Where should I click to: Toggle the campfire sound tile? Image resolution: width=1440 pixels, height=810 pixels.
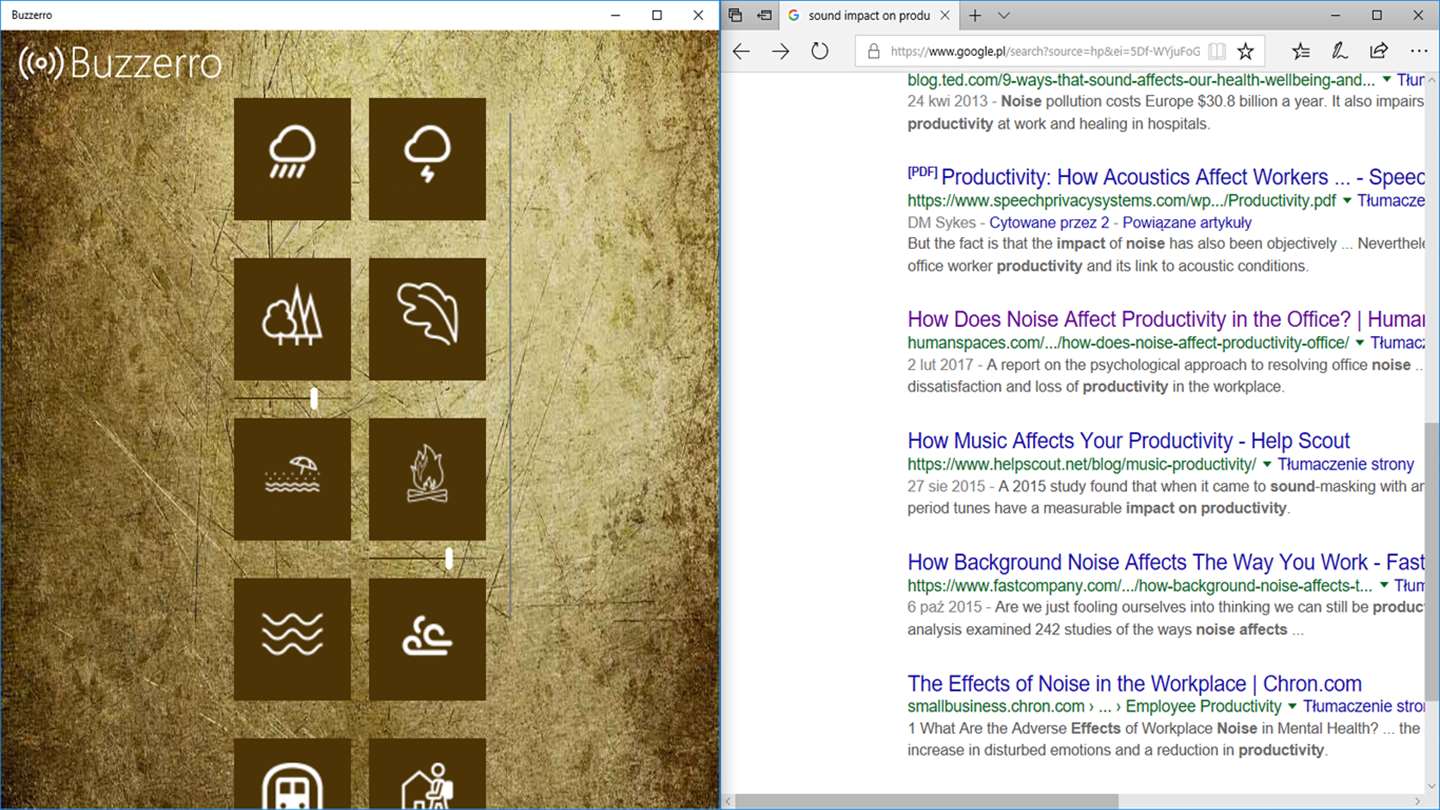[427, 479]
